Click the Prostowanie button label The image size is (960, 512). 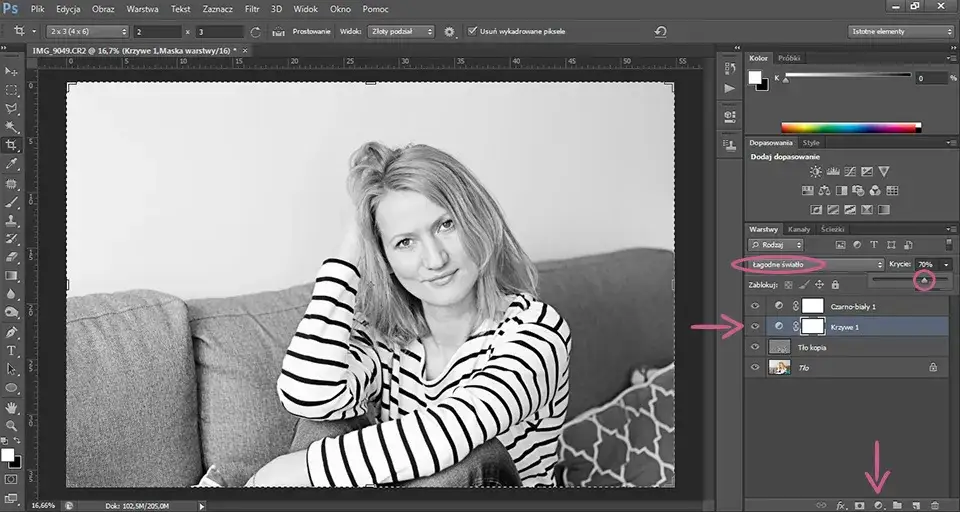[x=312, y=31]
